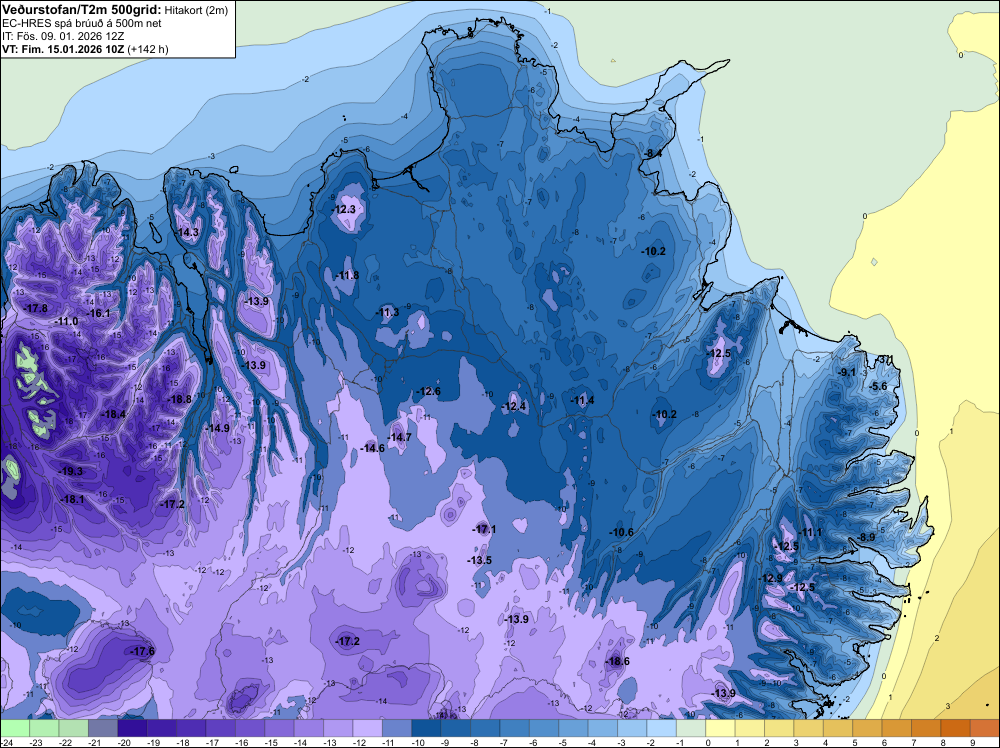
Task: Click the -10.6 temperature label
Action: point(621,532)
